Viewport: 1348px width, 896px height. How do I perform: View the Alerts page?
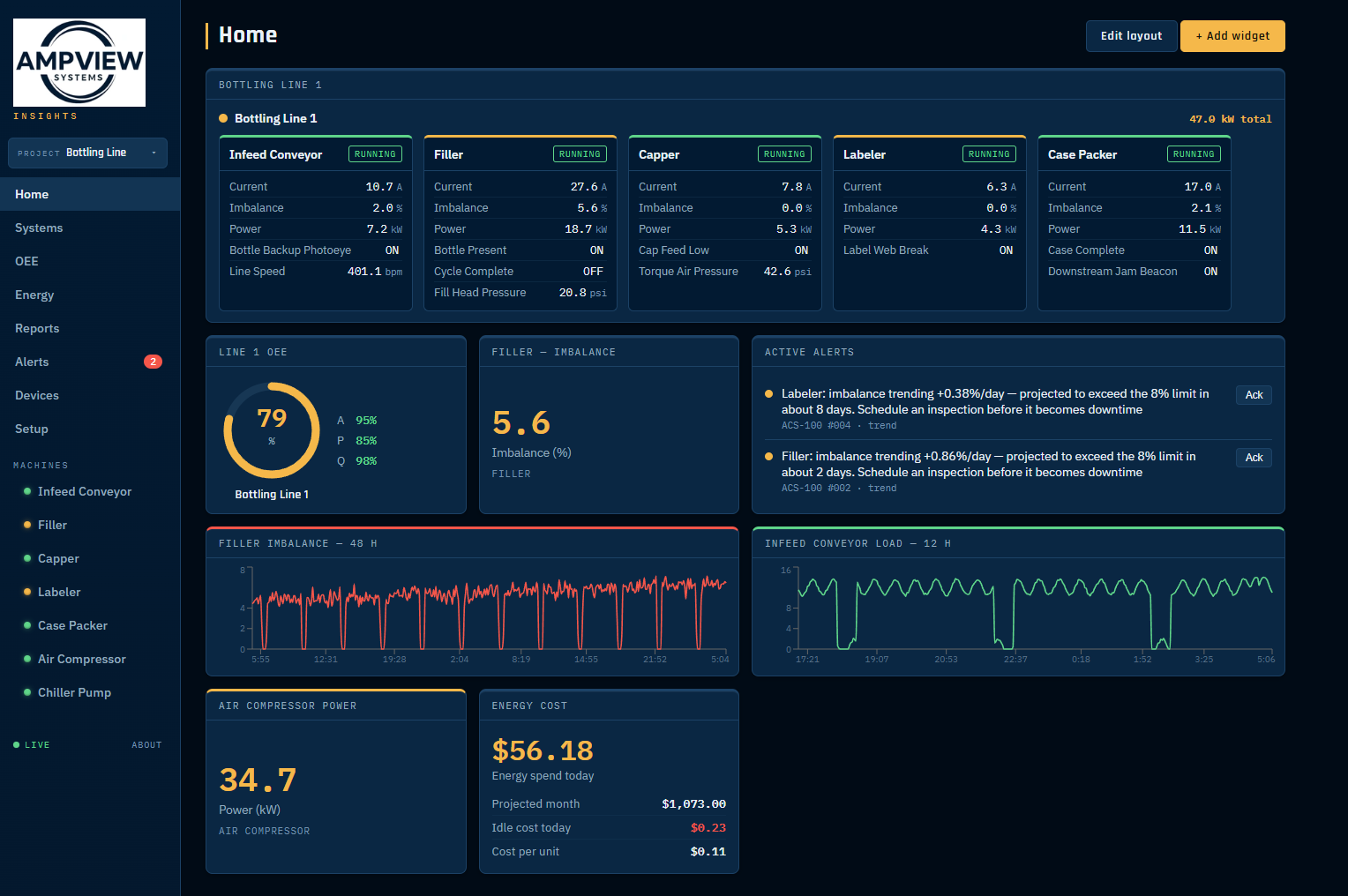pos(90,362)
